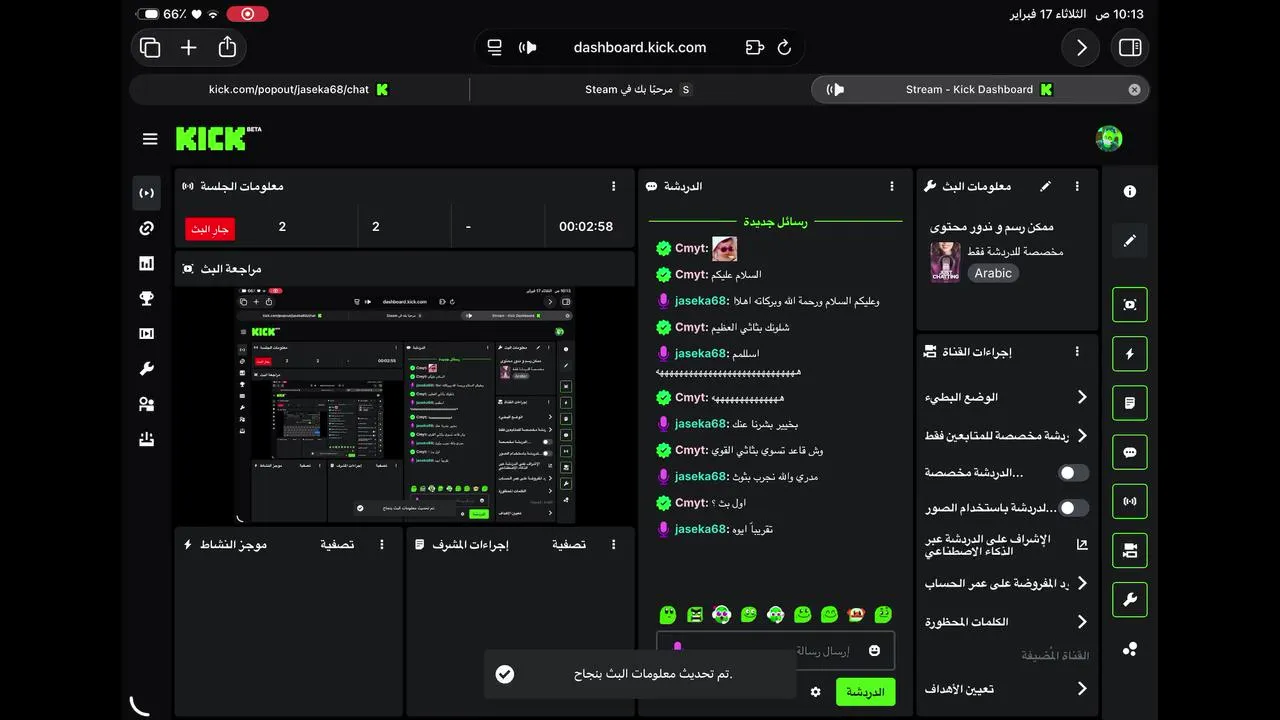1280x720 pixels.
Task: Click the stream preview thumbnail
Action: pyautogui.click(x=405, y=405)
